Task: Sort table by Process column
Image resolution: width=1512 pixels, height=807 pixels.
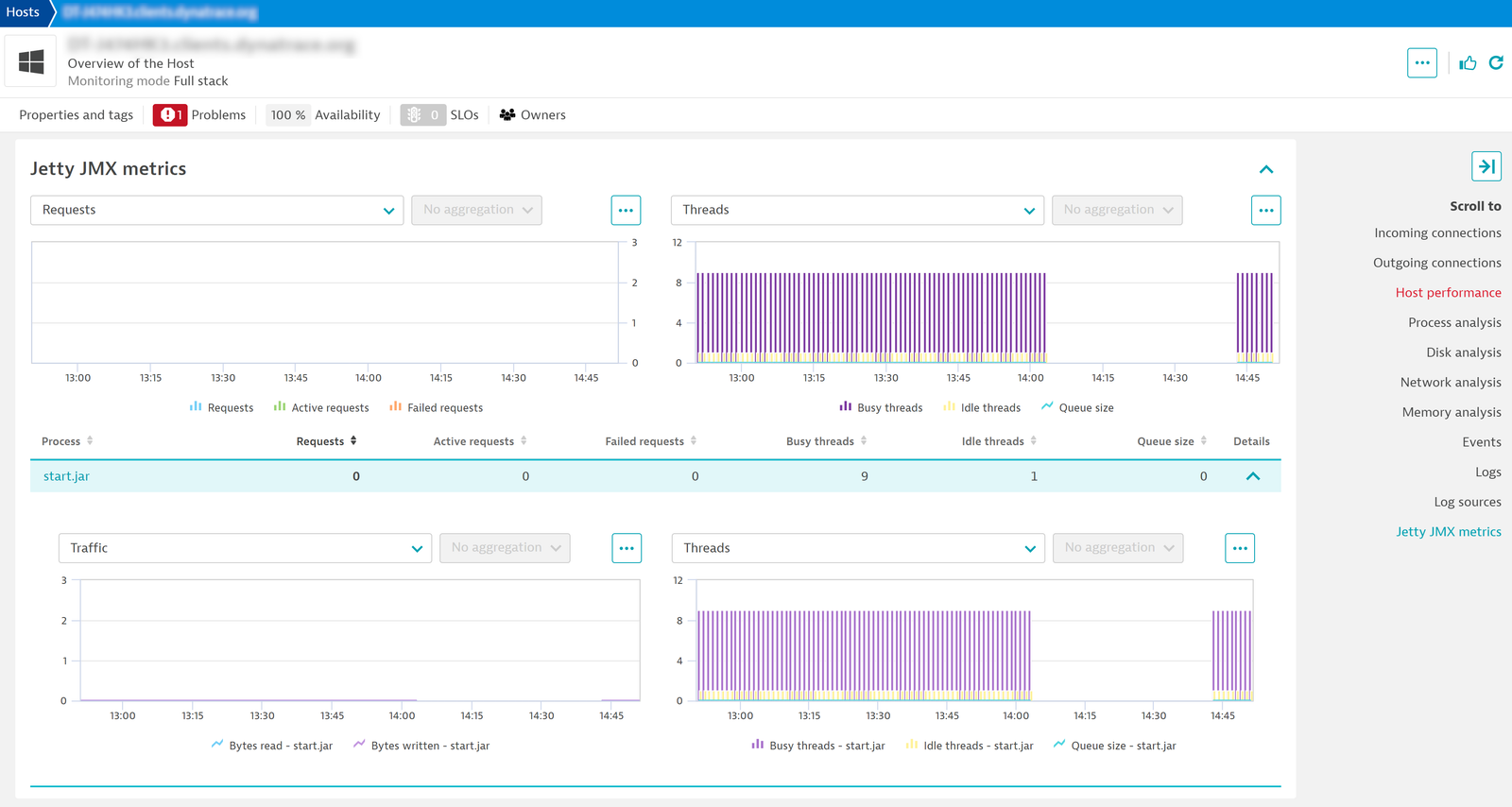Action: click(67, 441)
